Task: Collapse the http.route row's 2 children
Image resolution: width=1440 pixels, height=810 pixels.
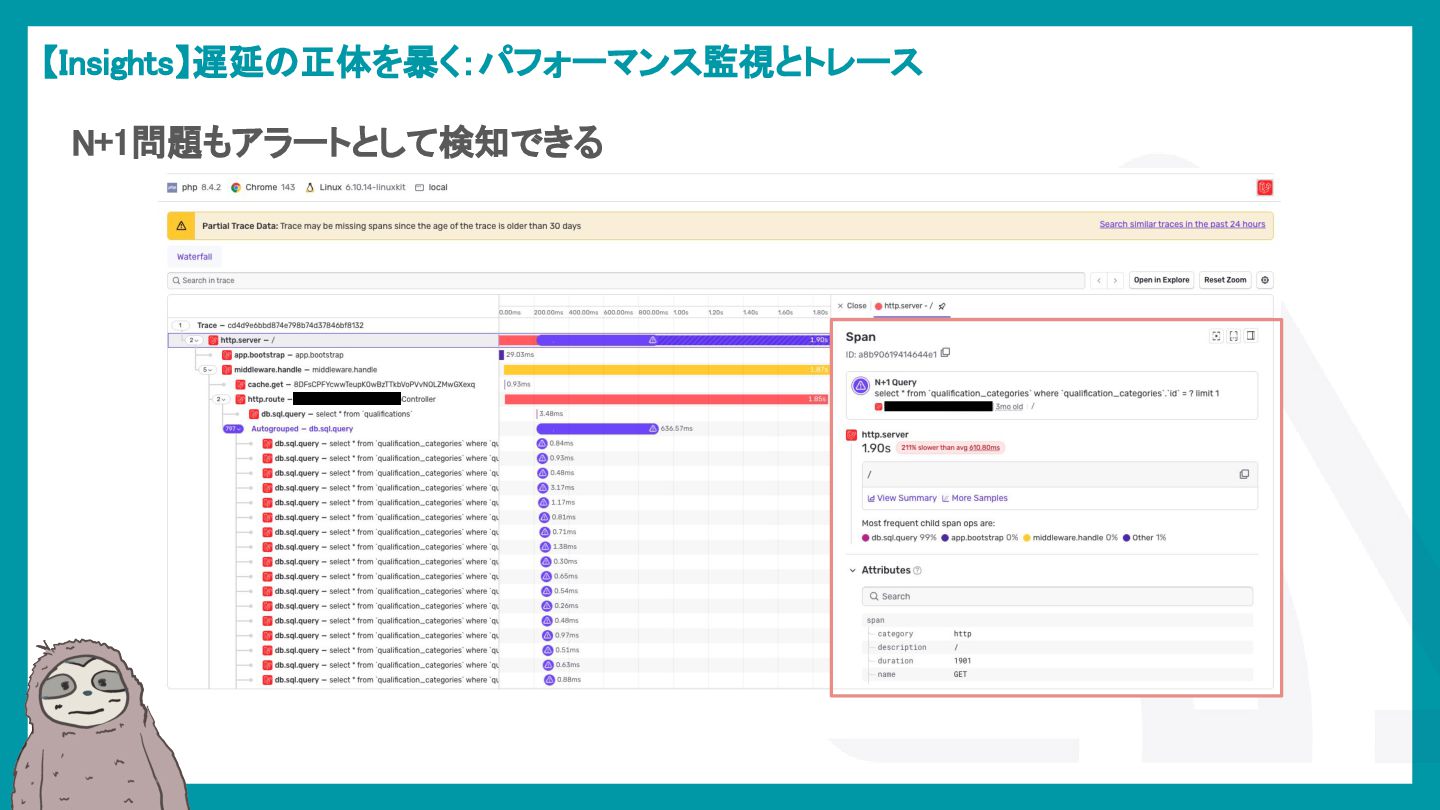Action: (x=221, y=399)
